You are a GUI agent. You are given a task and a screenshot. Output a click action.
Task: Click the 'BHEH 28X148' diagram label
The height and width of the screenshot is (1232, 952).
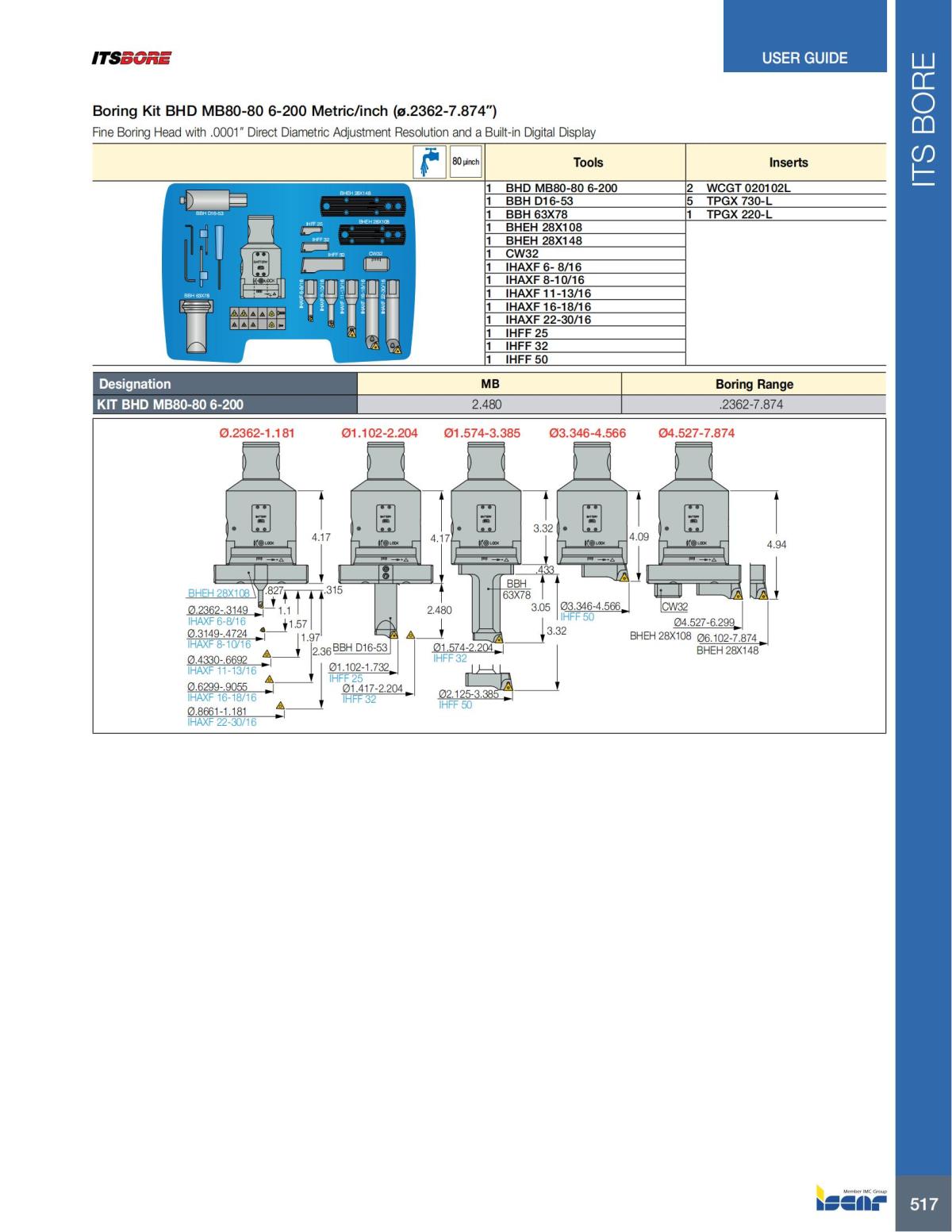[727, 651]
